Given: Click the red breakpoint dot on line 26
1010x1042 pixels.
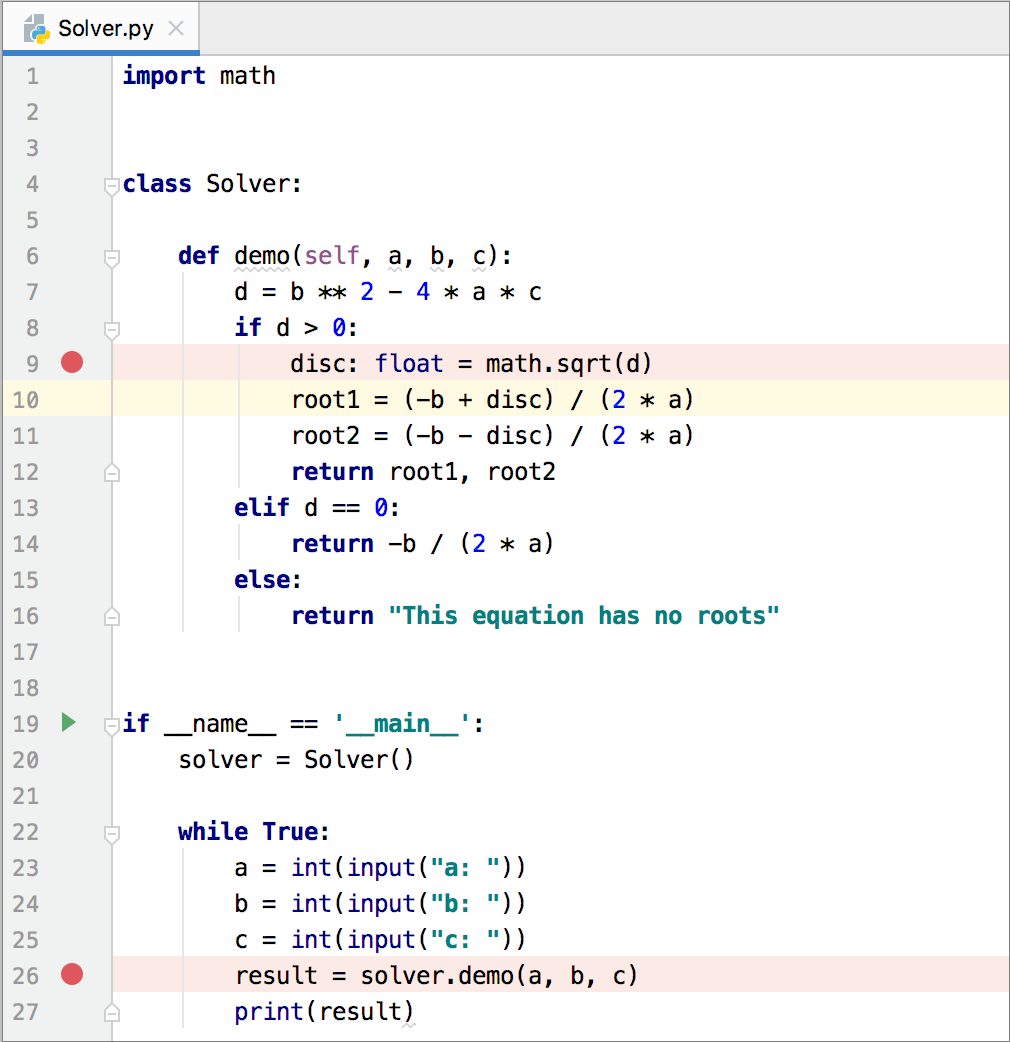Looking at the screenshot, I should point(71,975).
